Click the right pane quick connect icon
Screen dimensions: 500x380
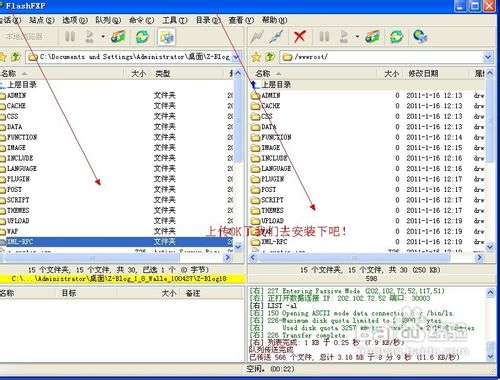click(277, 36)
